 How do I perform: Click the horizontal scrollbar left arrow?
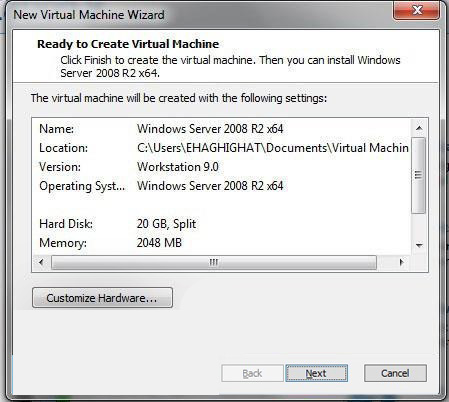[41, 262]
